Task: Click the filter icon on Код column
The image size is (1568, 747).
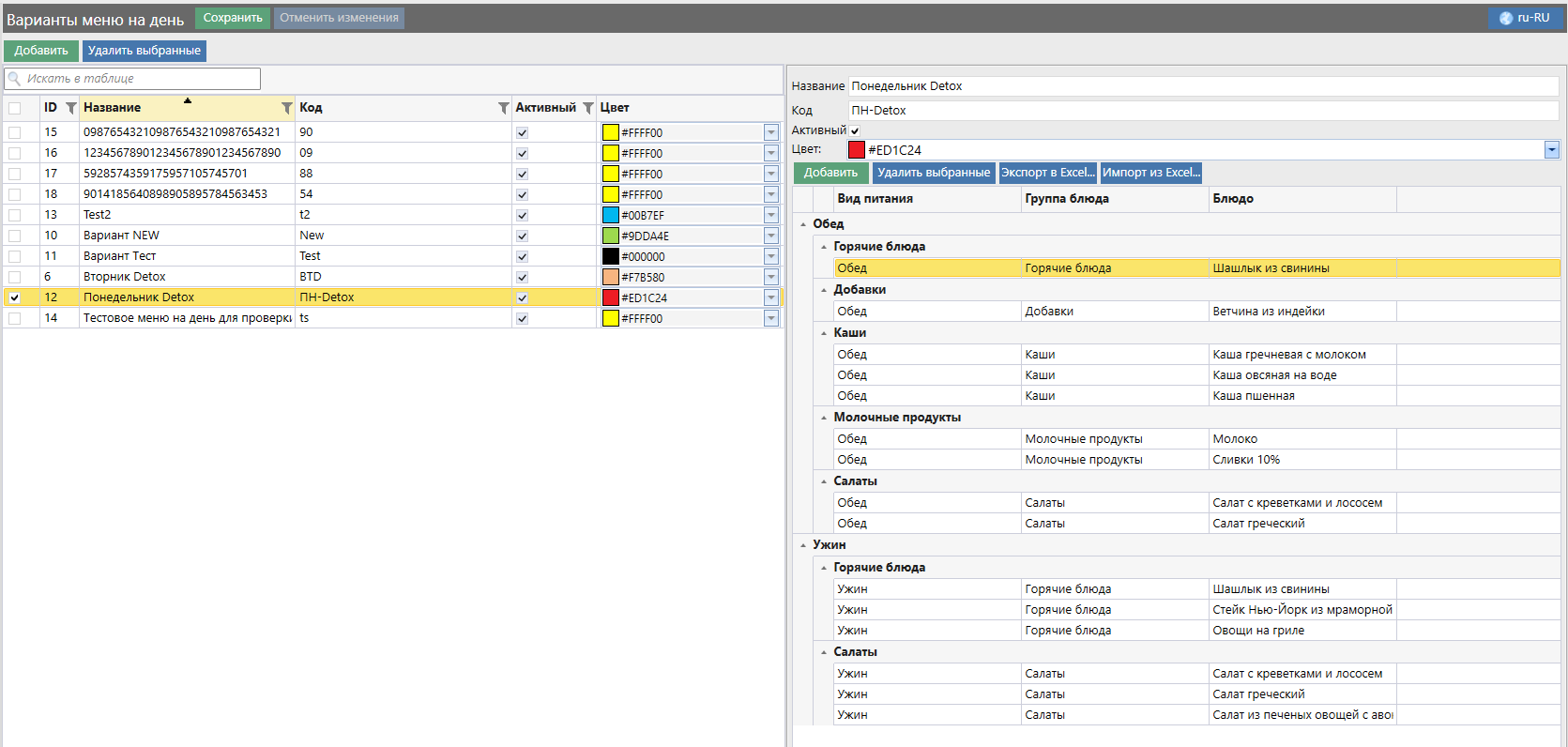Action: tap(503, 108)
